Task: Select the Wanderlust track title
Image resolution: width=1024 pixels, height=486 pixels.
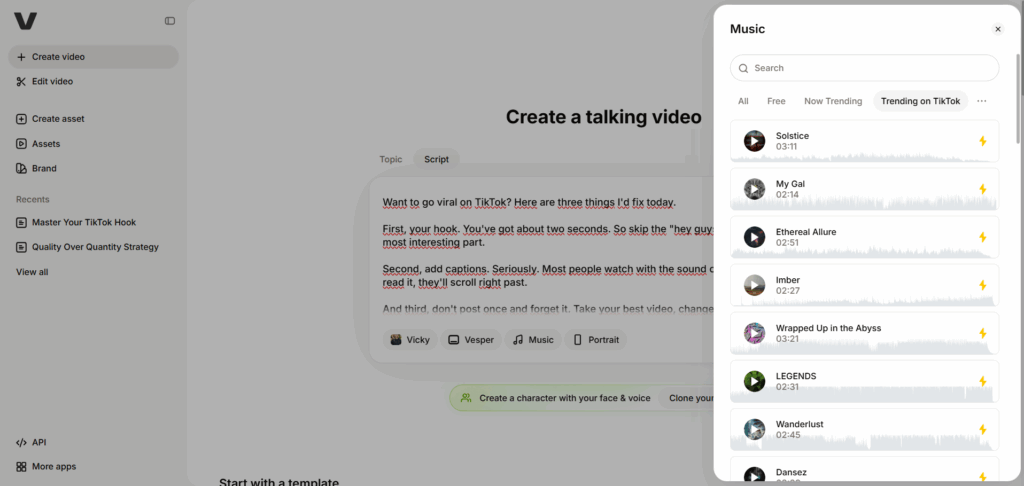Action: [x=799, y=424]
